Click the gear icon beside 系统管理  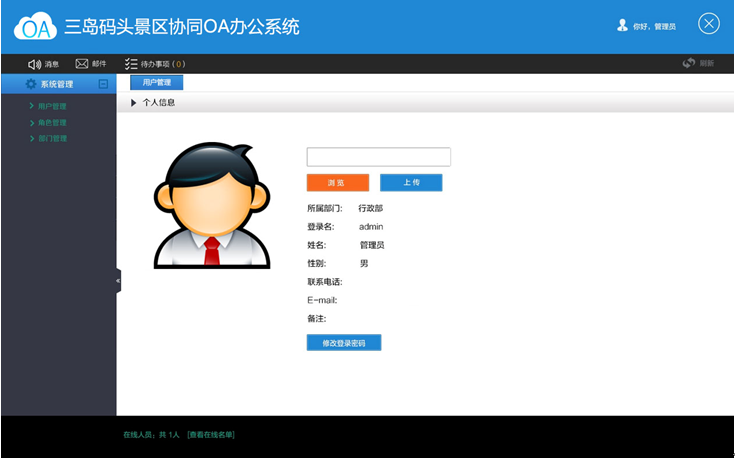pyautogui.click(x=30, y=84)
